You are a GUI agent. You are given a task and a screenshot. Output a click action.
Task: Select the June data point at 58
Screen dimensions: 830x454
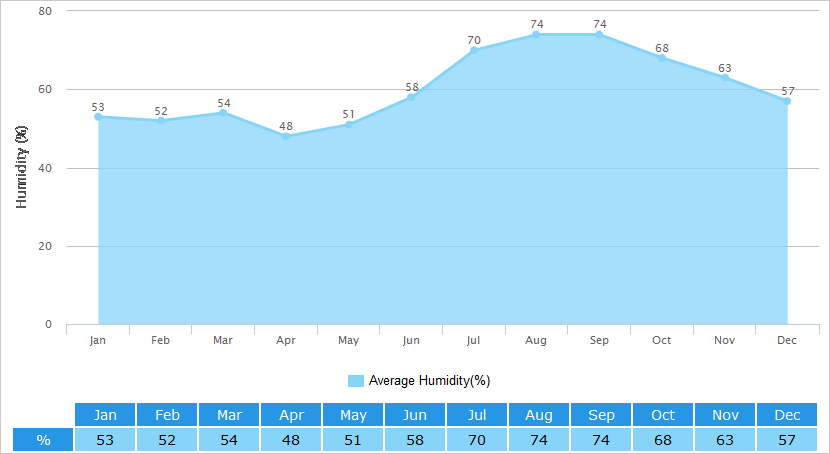[x=411, y=97]
